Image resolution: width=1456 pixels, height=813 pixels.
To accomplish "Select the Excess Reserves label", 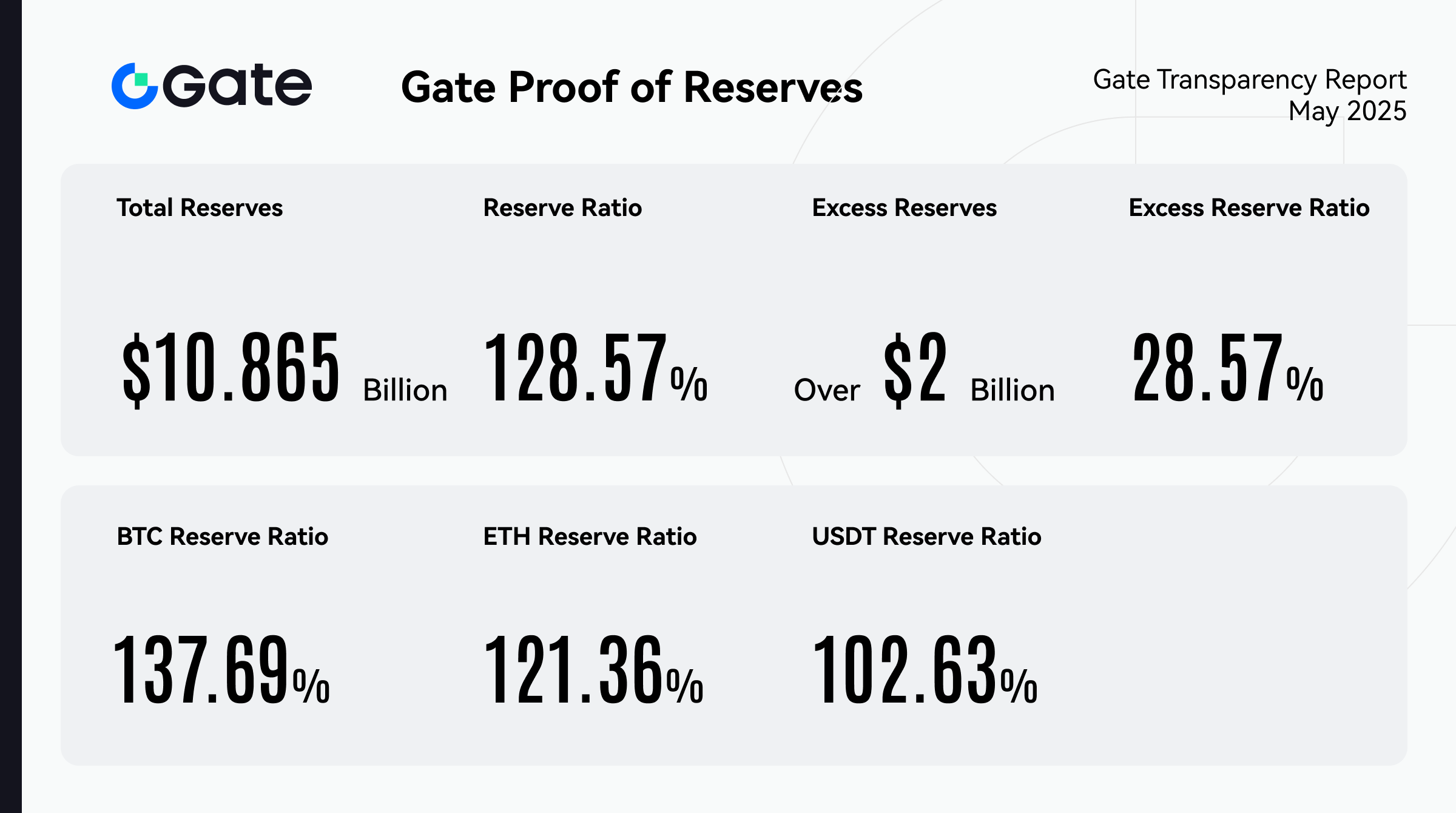I will (904, 208).
